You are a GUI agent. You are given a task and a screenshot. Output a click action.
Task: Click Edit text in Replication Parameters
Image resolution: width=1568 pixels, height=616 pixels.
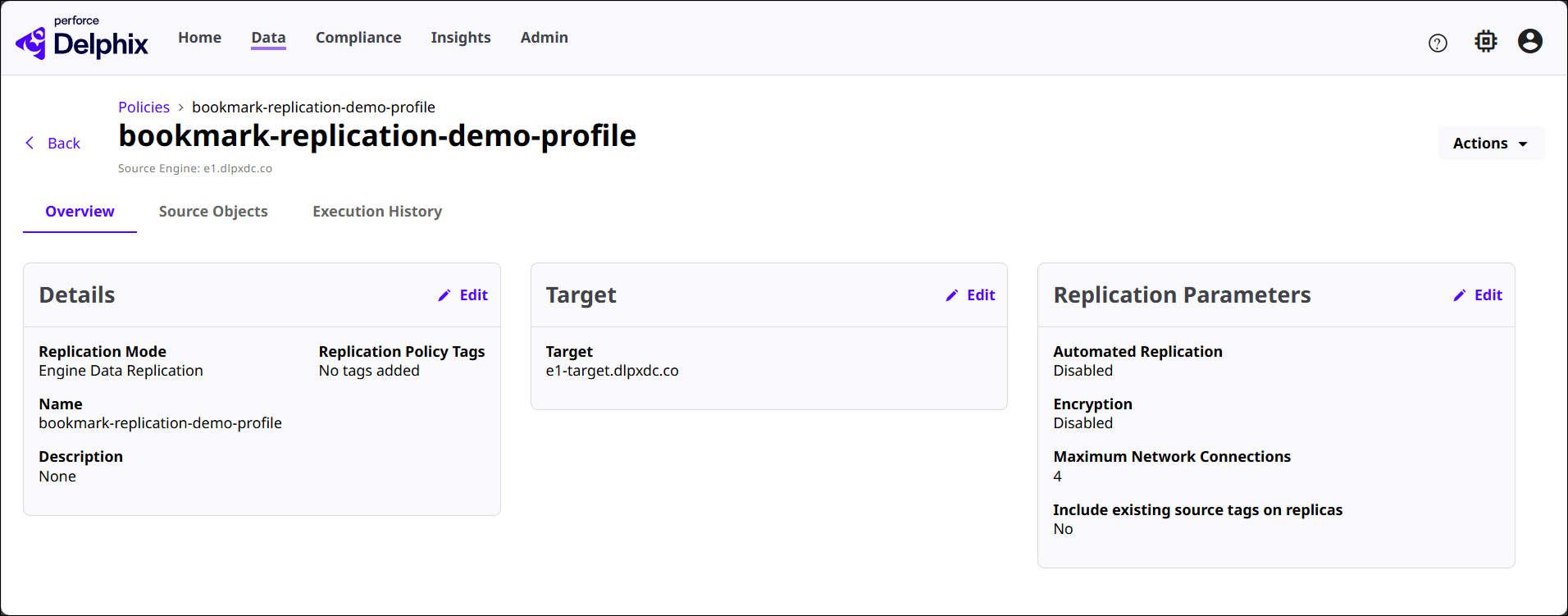pyautogui.click(x=1488, y=295)
